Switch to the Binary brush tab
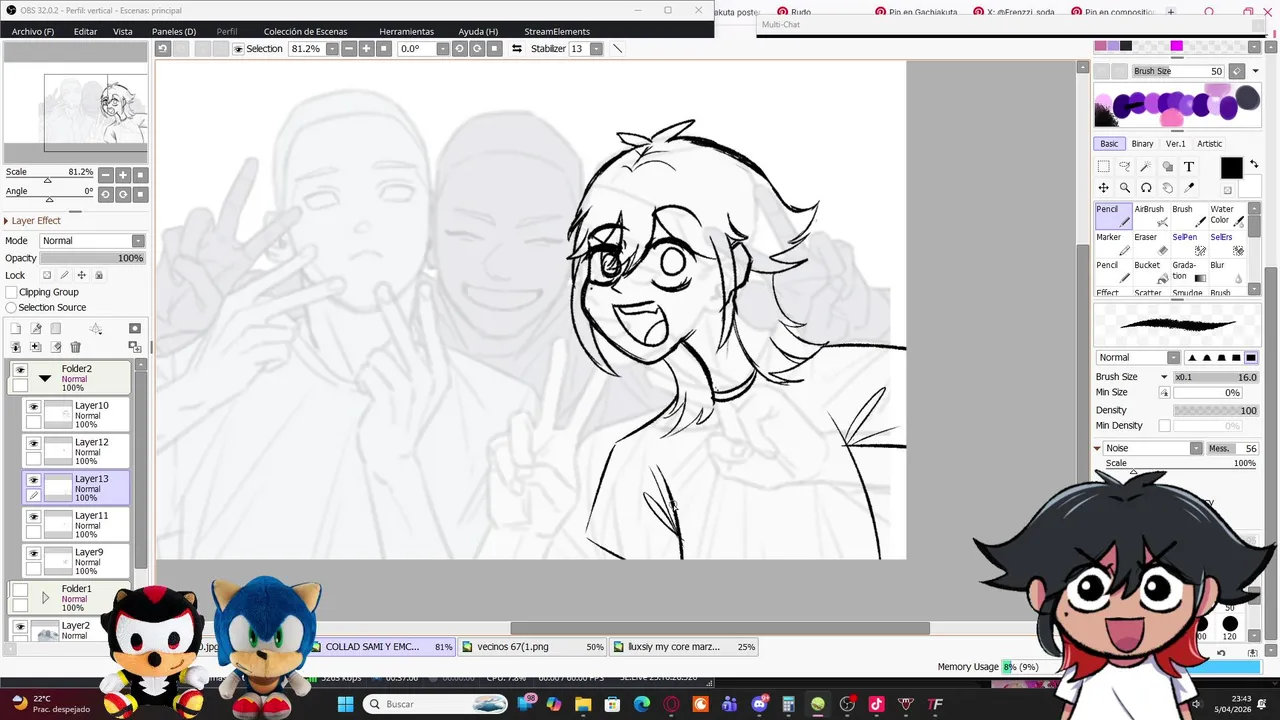 pos(1142,143)
